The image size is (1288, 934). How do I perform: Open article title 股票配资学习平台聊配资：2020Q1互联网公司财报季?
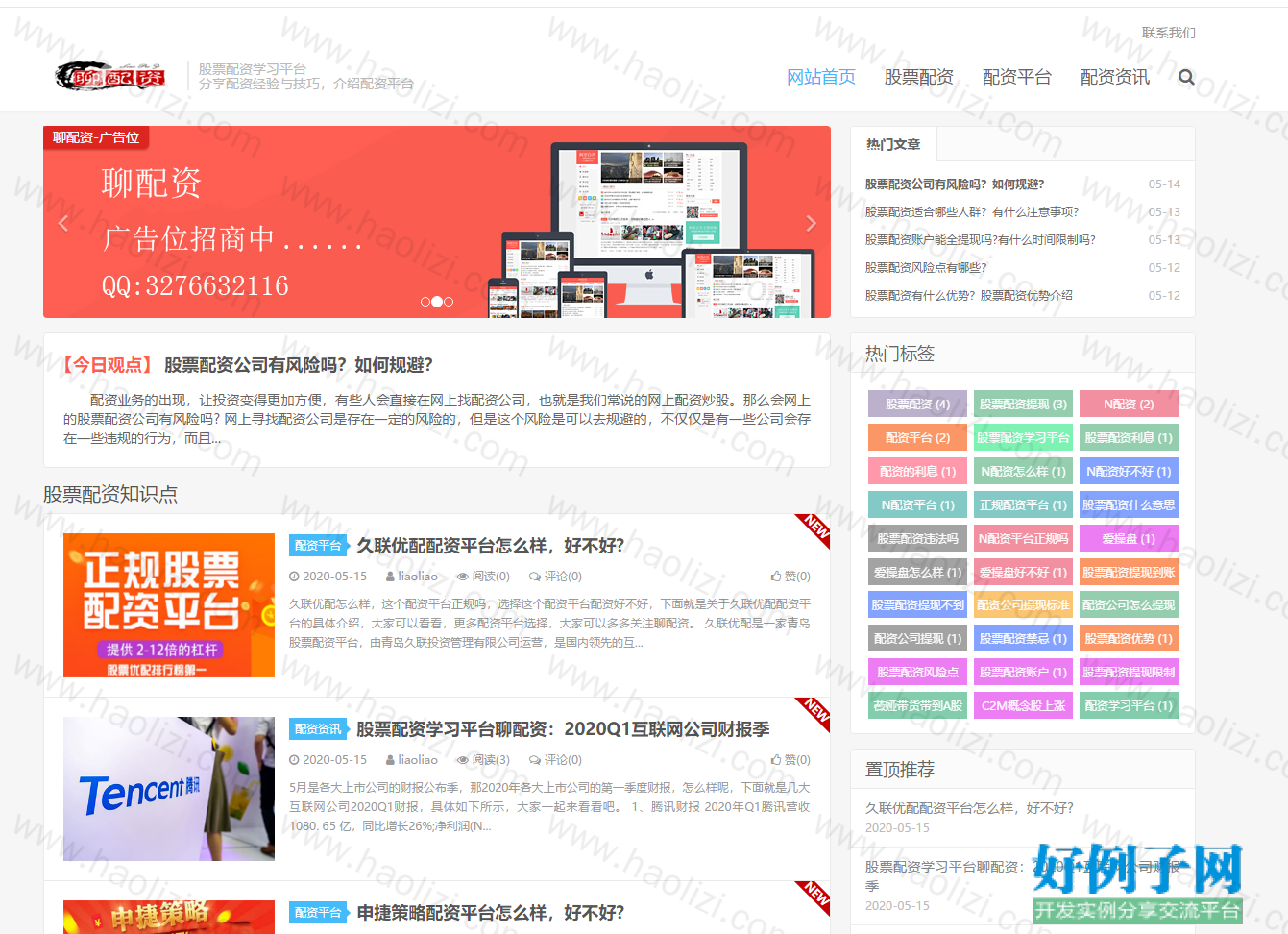coord(564,729)
